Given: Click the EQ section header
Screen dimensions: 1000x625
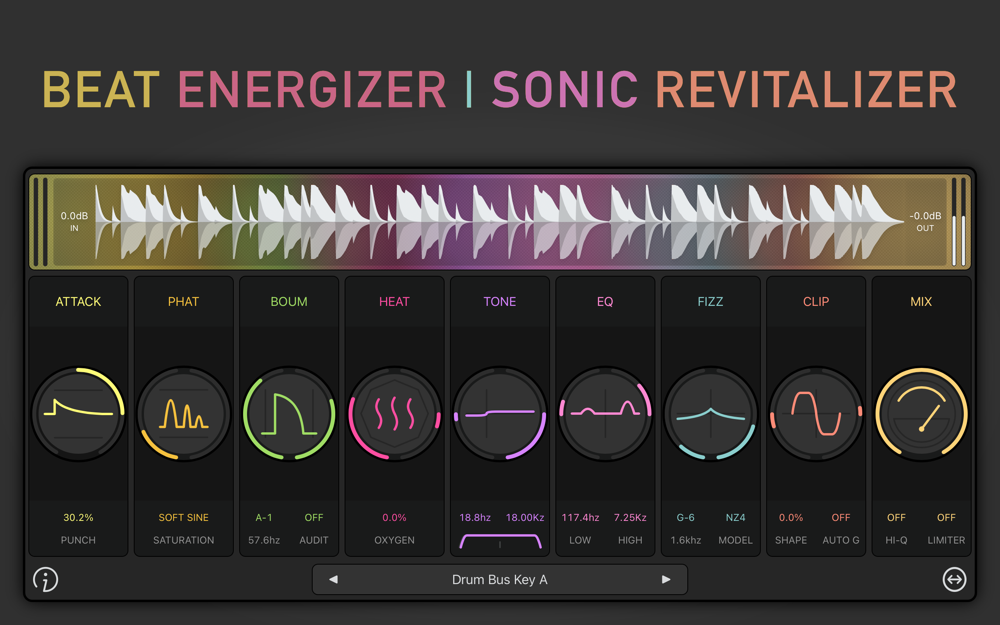Looking at the screenshot, I should (x=605, y=302).
